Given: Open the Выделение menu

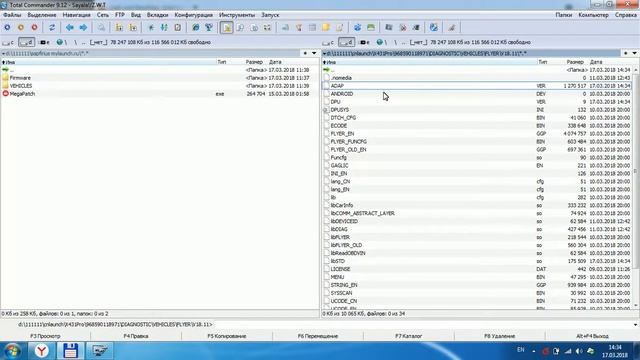Looking at the screenshot, I should (42, 15).
